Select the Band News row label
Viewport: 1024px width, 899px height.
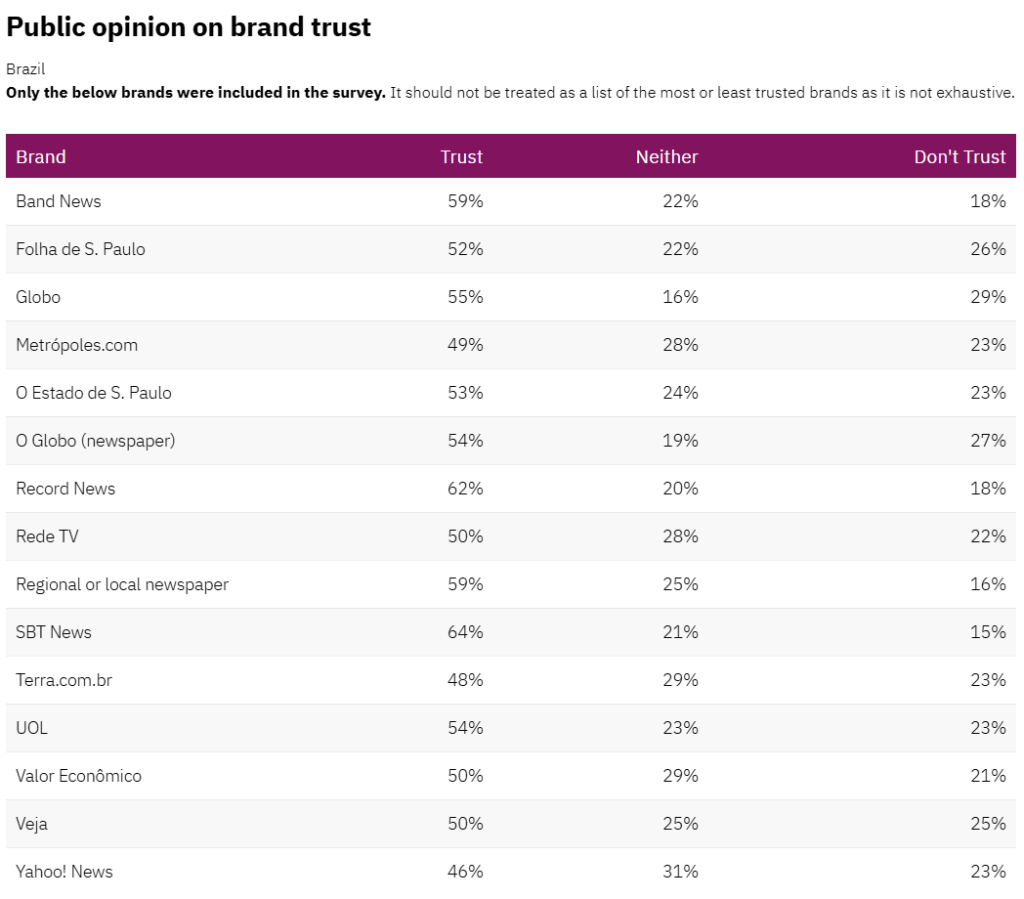point(58,201)
